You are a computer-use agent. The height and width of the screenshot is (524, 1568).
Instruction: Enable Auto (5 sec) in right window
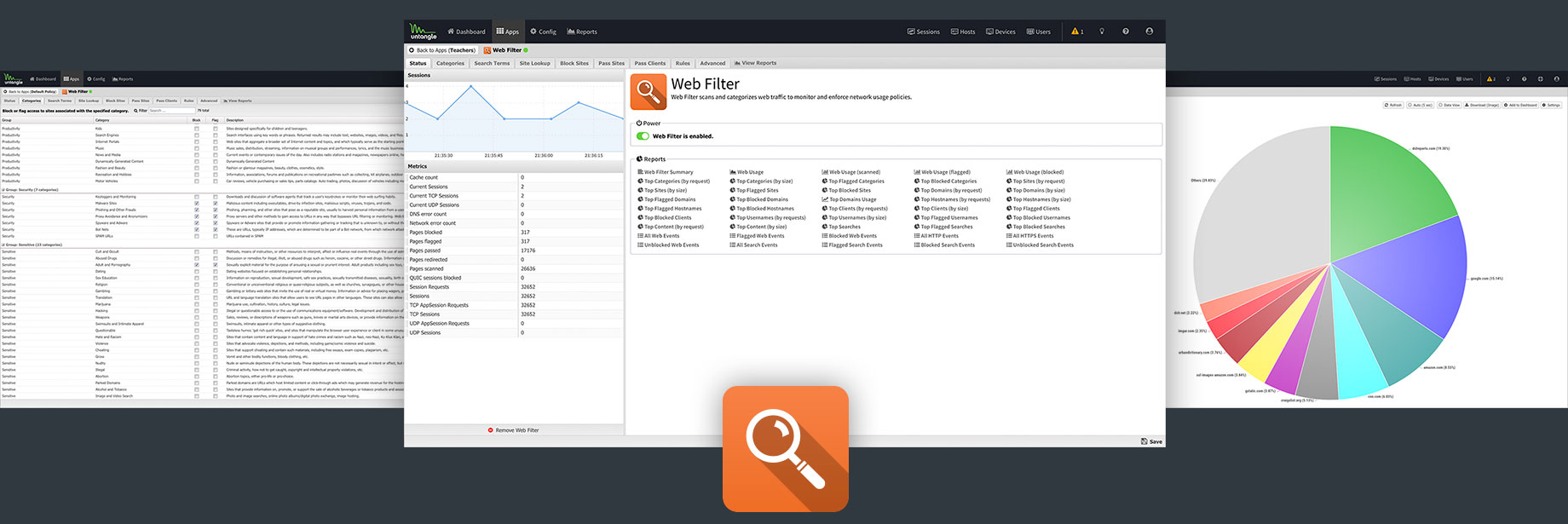pyautogui.click(x=1421, y=105)
